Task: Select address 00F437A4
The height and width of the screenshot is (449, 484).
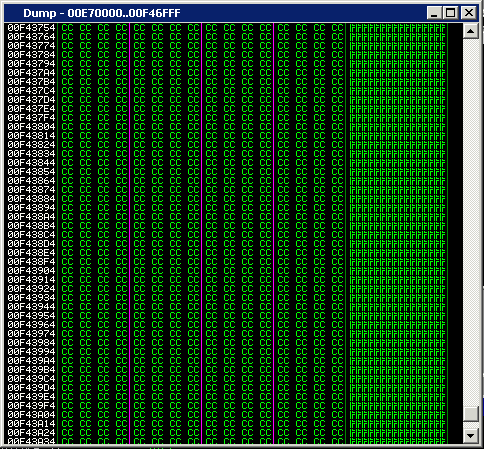Action: pos(31,73)
